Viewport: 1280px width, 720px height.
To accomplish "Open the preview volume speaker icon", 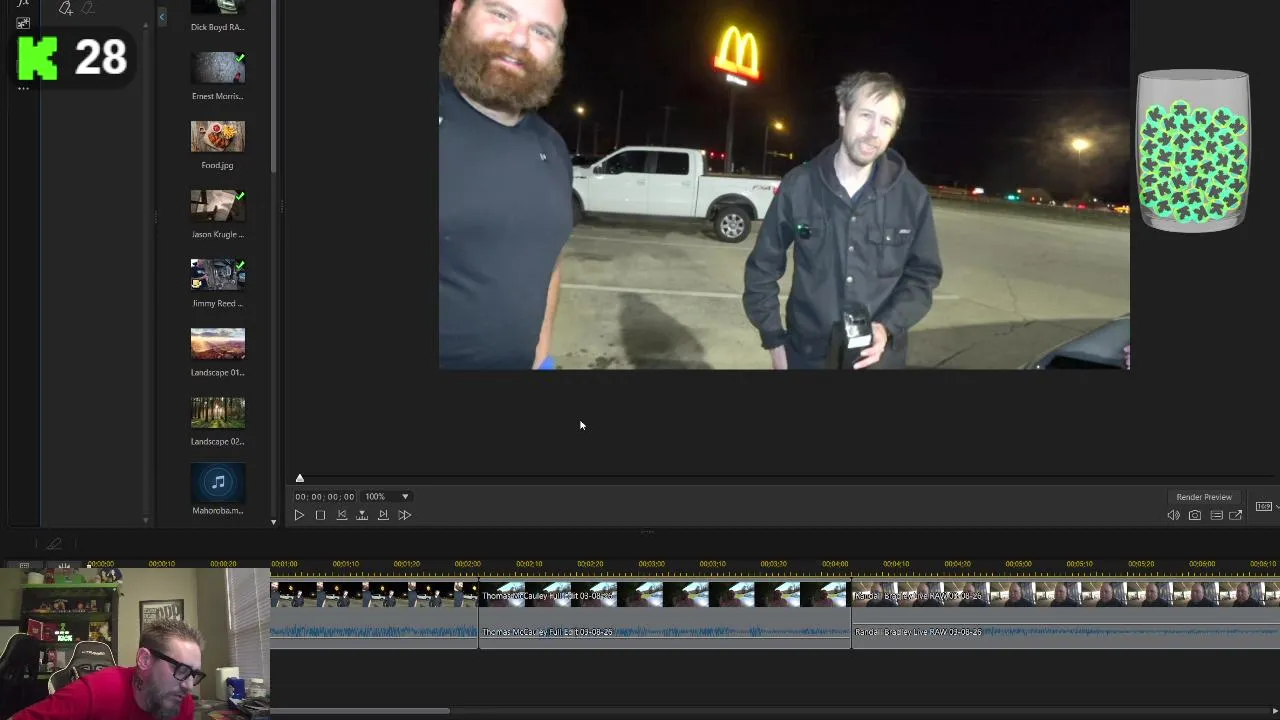I will (x=1173, y=516).
